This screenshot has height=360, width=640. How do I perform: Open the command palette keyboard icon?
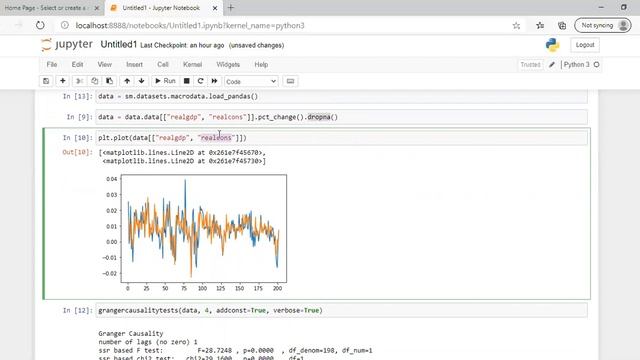pyautogui.click(x=290, y=81)
